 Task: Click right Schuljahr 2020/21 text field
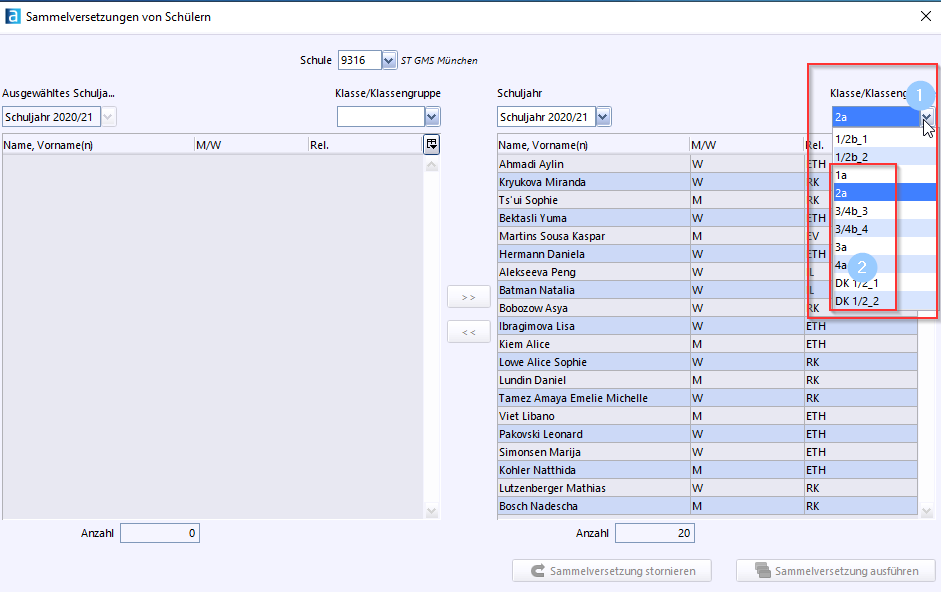546,116
